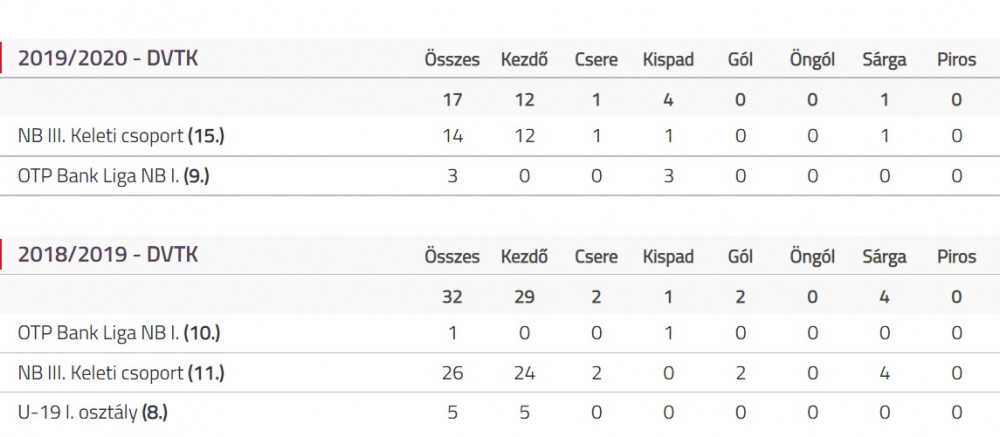Screen dimensions: 1000x437
Task: Click the 2019/2020 - DVTK season heading
Action: [x=108, y=58]
